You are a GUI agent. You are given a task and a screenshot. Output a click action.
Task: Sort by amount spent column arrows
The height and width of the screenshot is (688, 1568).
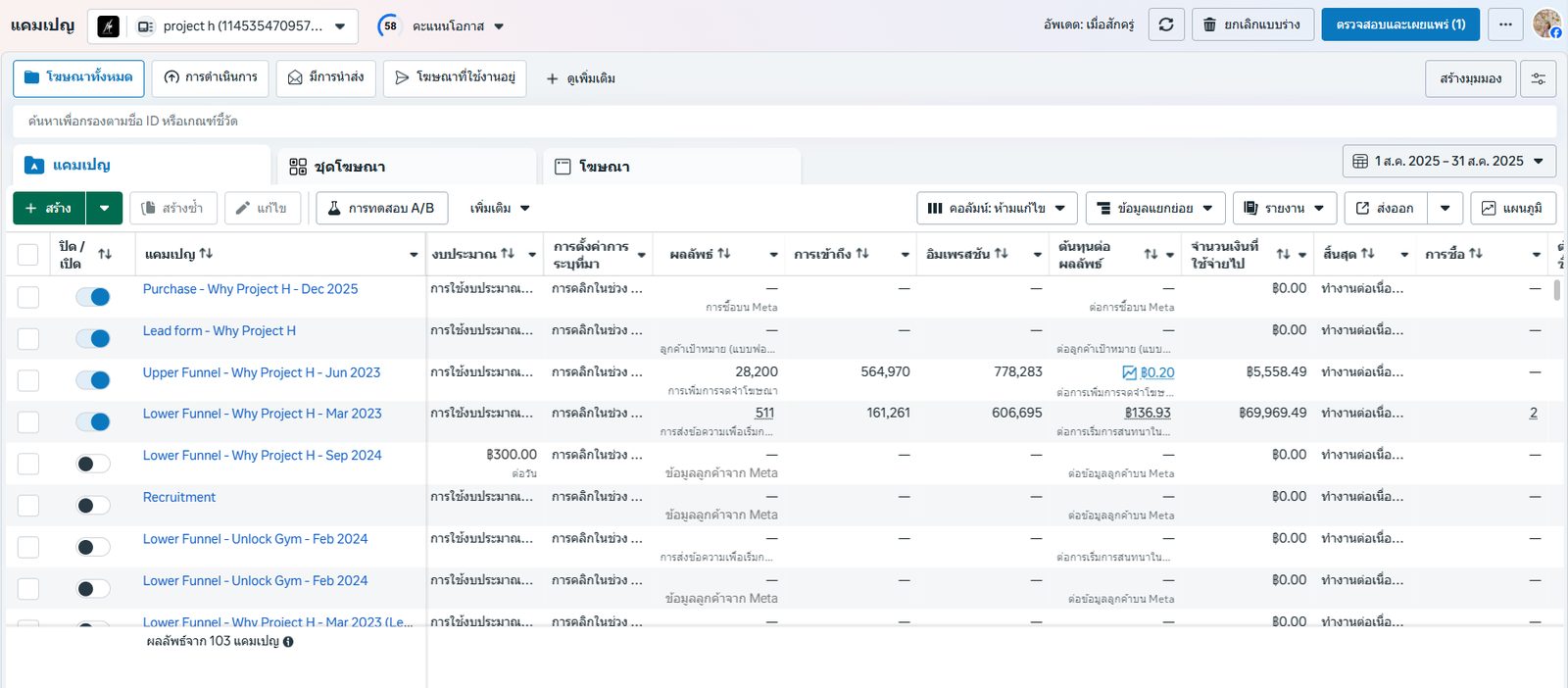click(x=1283, y=254)
